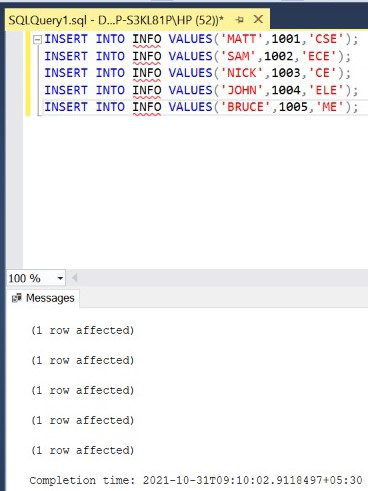Click the 'CE' string in NICK row
368x491 pixels.
[x=322, y=73]
